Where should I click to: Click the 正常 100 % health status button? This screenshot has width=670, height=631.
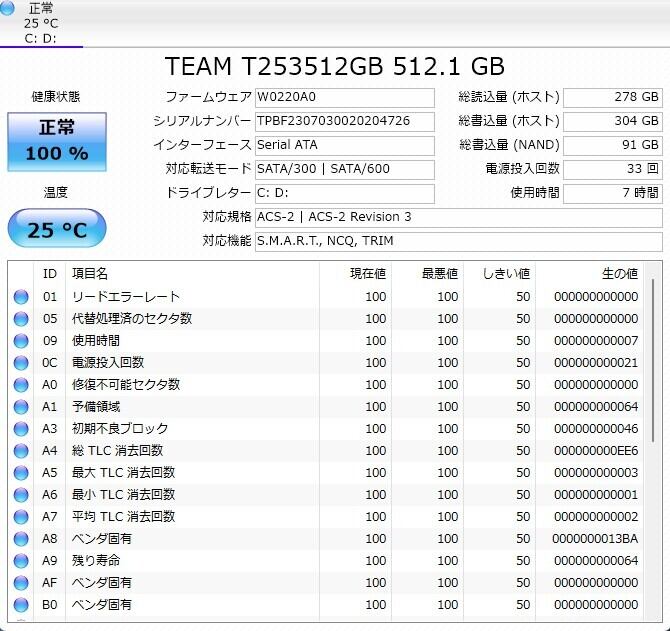[x=56, y=141]
